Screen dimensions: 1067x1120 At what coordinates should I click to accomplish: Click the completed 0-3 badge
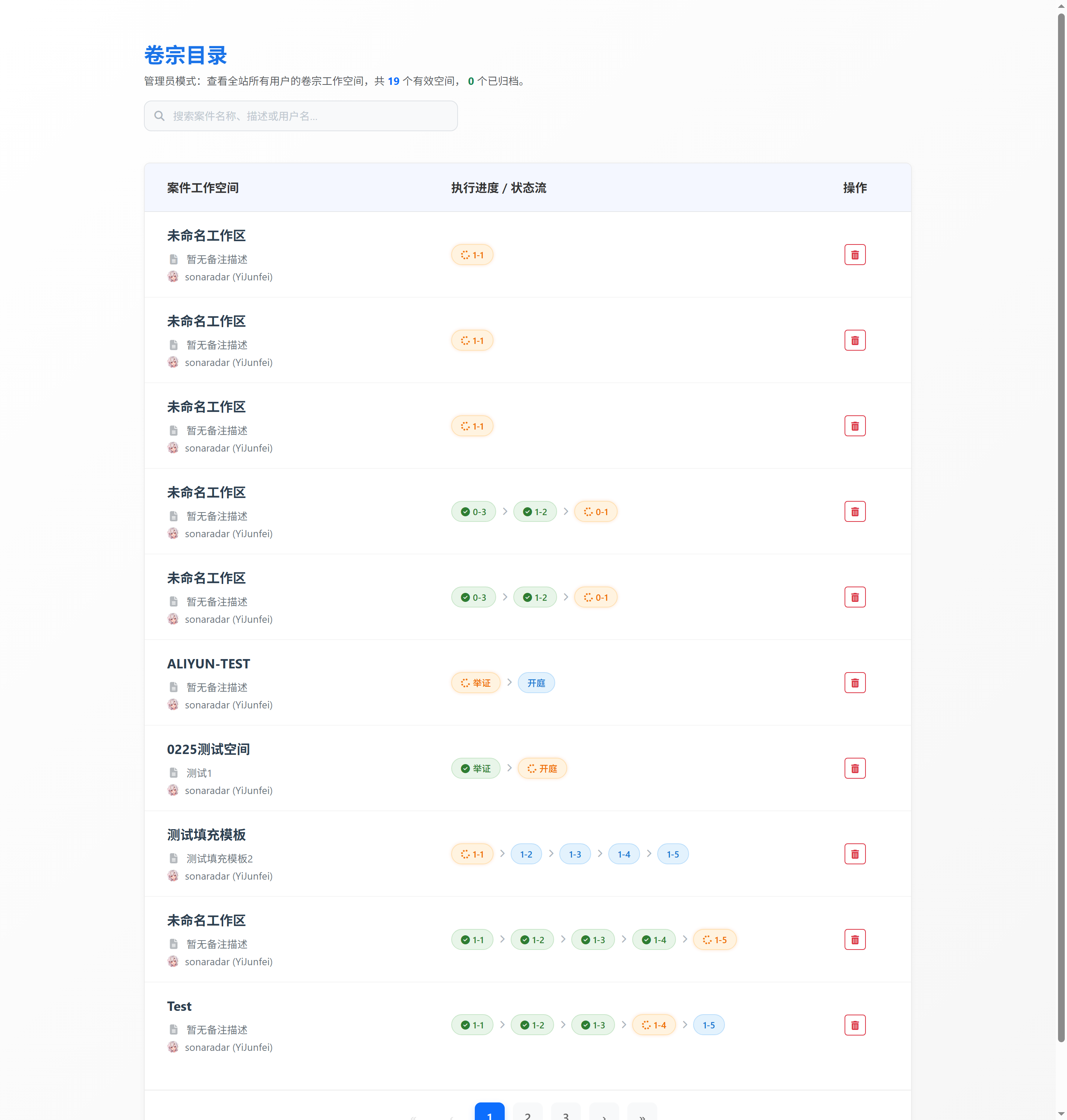pyautogui.click(x=473, y=511)
